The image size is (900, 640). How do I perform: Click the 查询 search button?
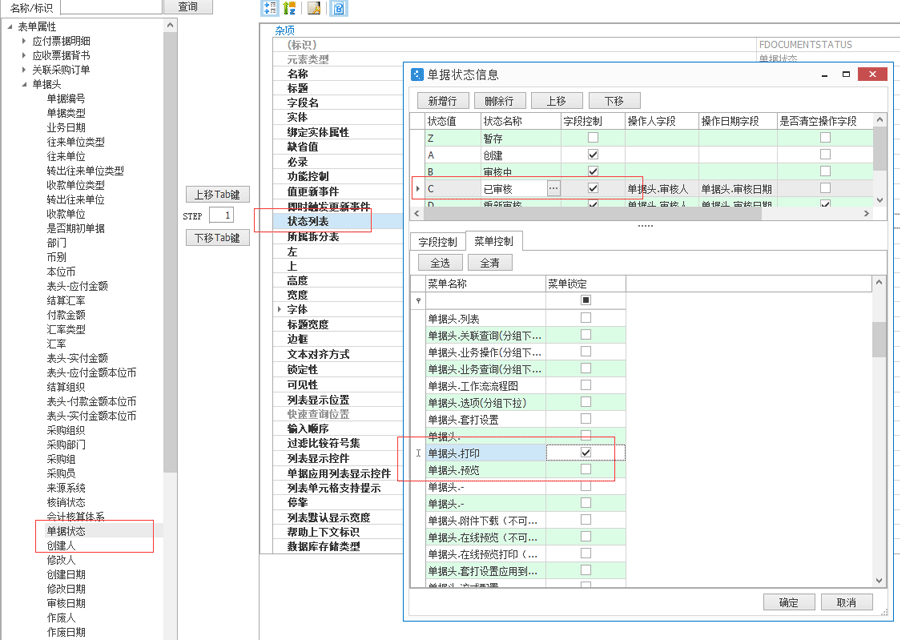(188, 6)
